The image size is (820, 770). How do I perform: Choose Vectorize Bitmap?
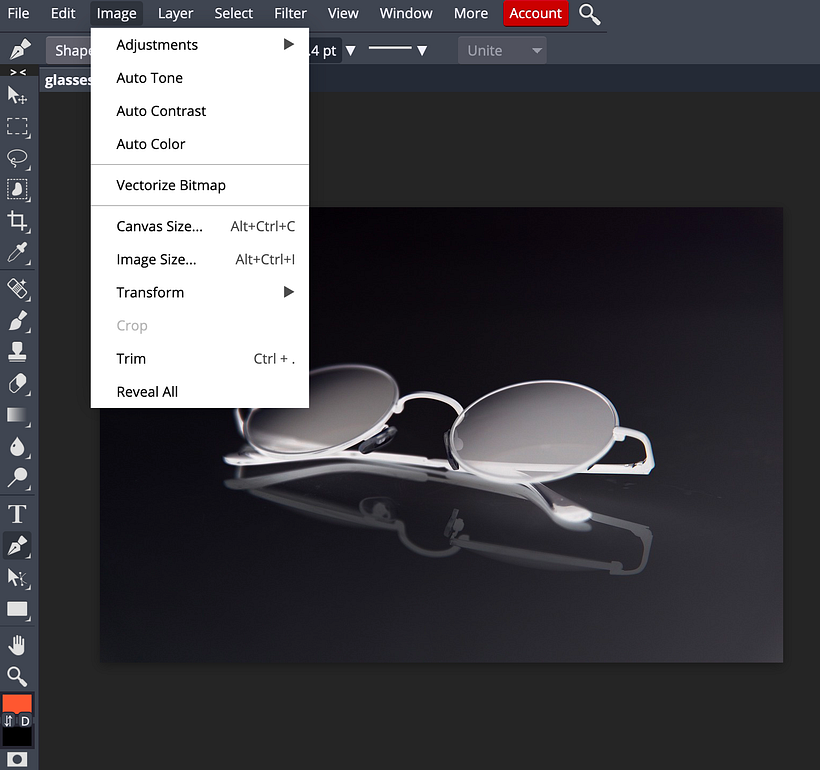point(200,185)
